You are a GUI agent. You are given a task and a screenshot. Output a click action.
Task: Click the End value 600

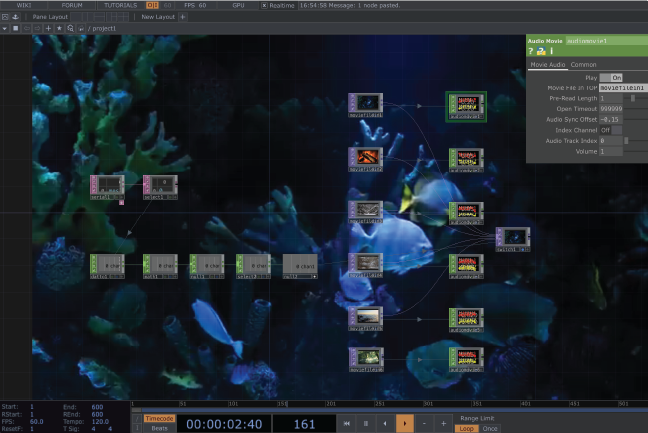tap(97, 407)
